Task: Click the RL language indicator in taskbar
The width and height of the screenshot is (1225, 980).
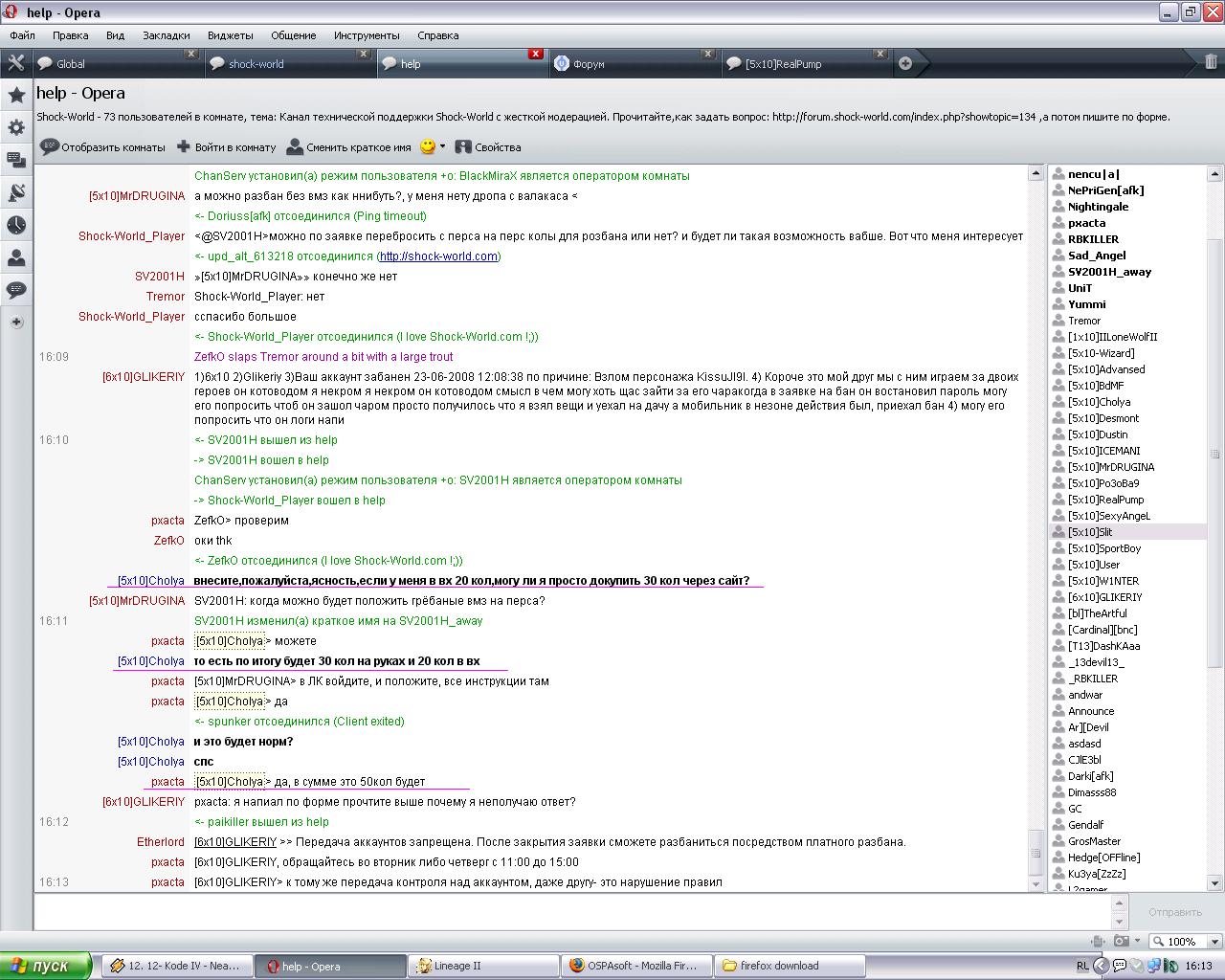Action: point(1082,967)
